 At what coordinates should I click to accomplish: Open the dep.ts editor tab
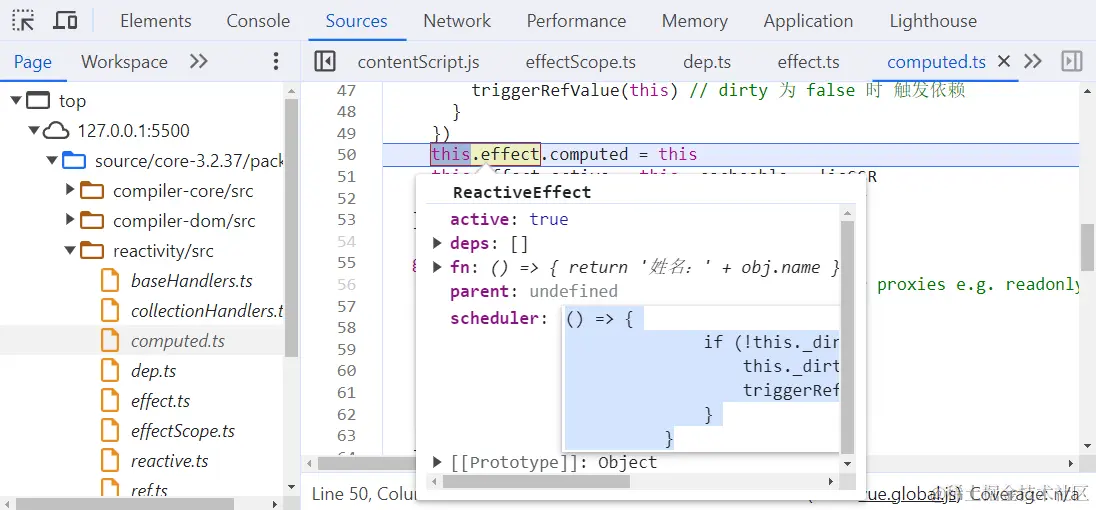coord(707,62)
